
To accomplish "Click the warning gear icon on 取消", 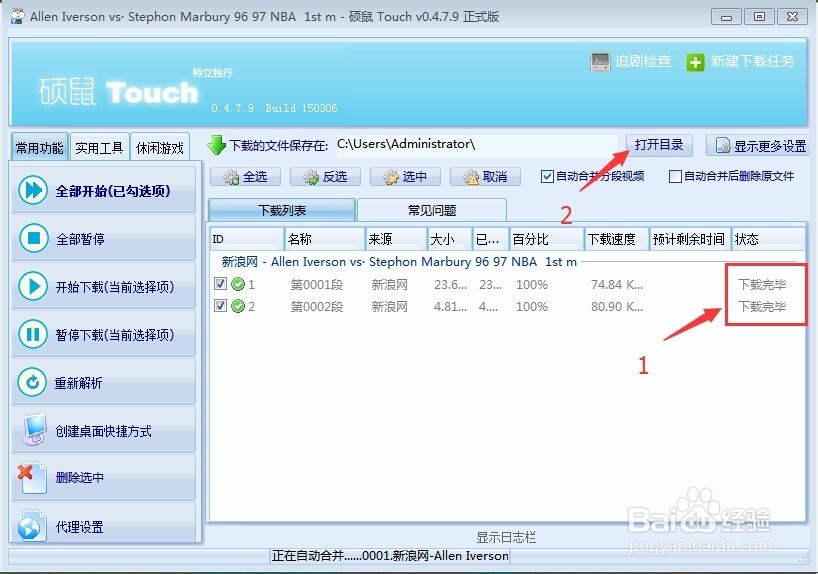I will click(471, 177).
